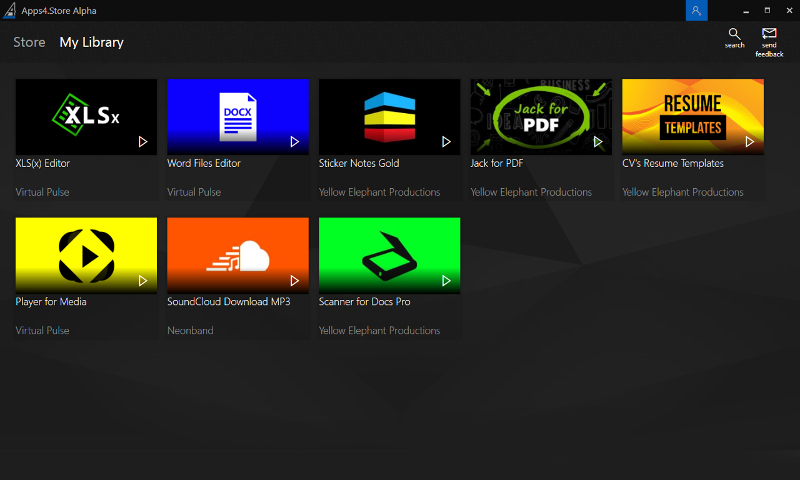Click Yellow Elephant Productions under Jack for PDF

531,192
